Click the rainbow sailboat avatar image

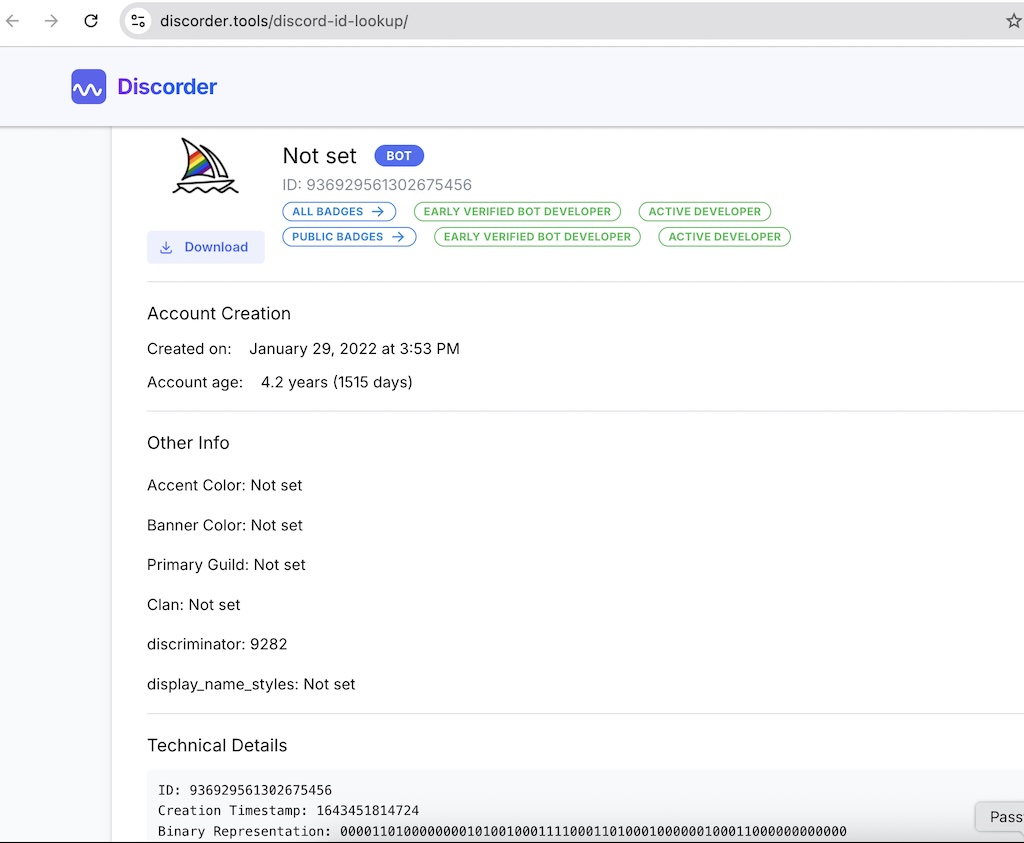point(205,167)
